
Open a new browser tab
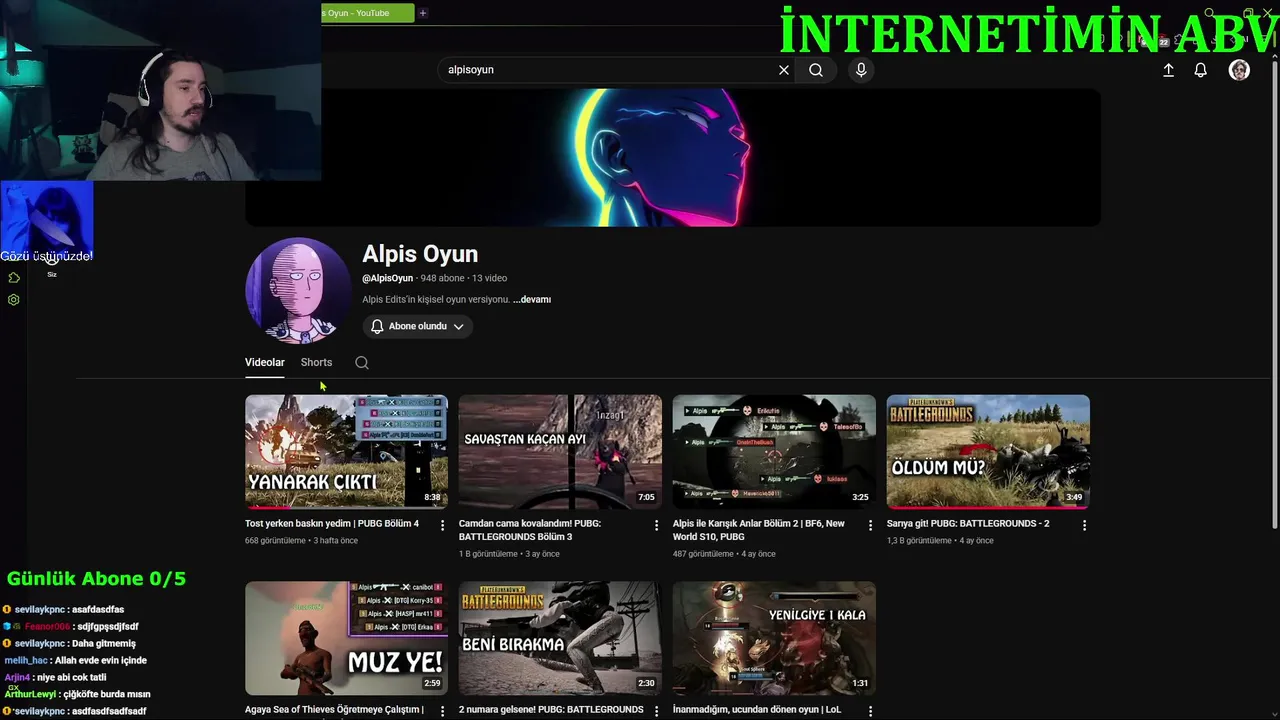[x=423, y=13]
